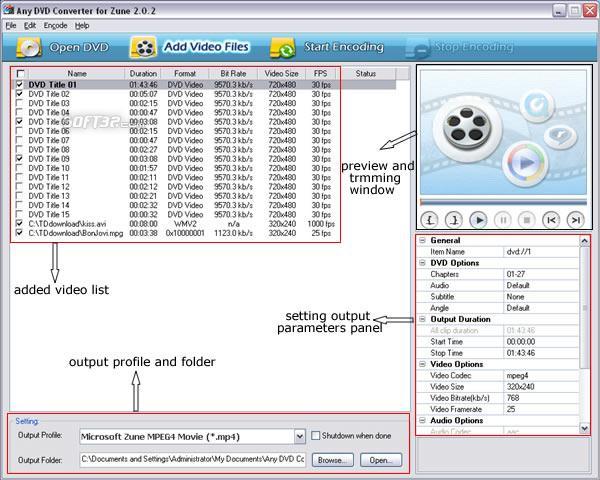Open the Encode menu
This screenshot has width=600, height=480.
(55, 26)
